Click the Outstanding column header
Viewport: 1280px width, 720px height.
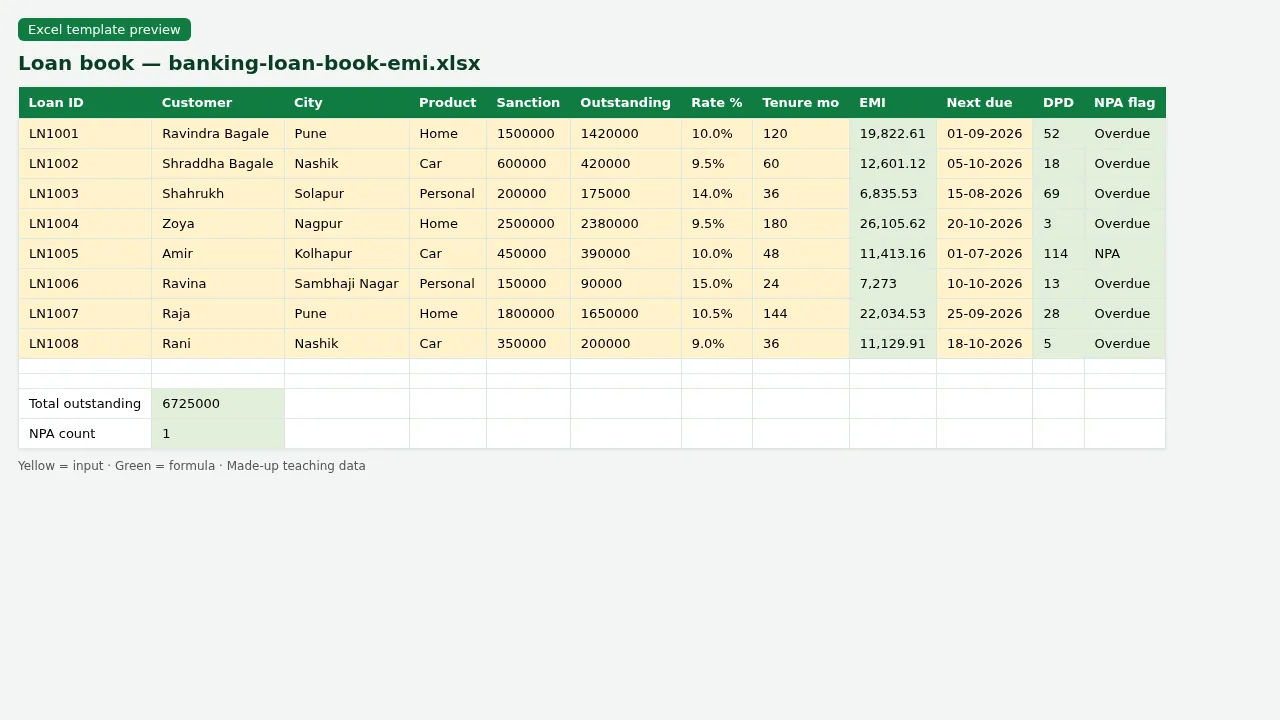coord(626,103)
